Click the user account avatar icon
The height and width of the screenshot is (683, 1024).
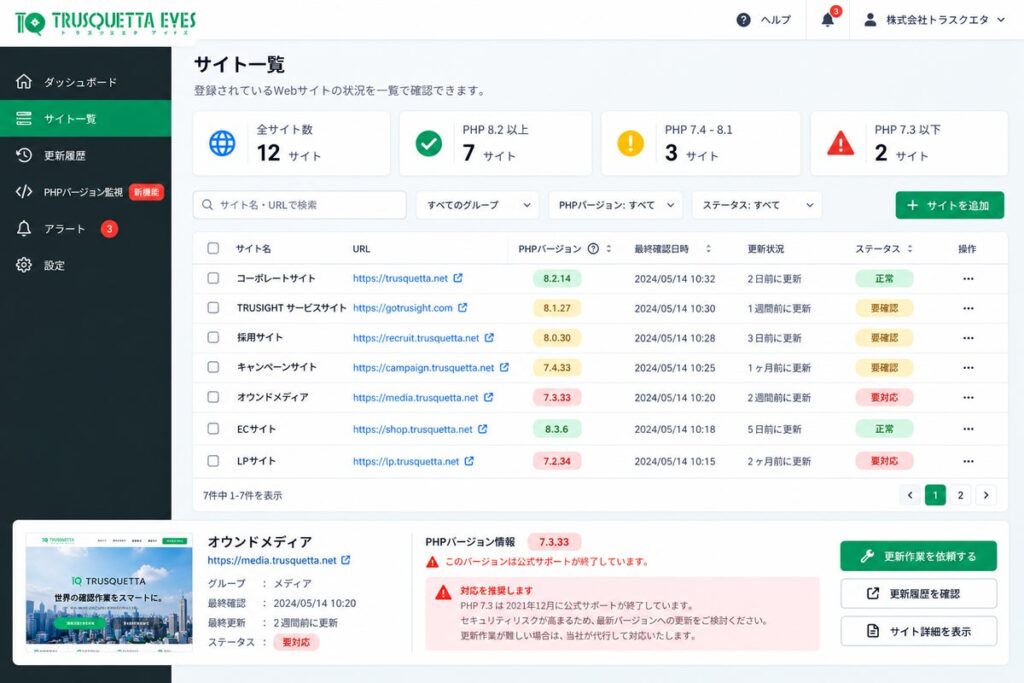coord(870,20)
